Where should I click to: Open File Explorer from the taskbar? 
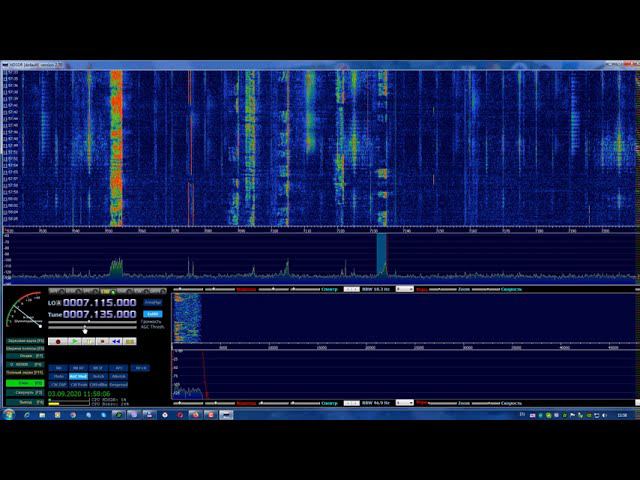click(42, 415)
